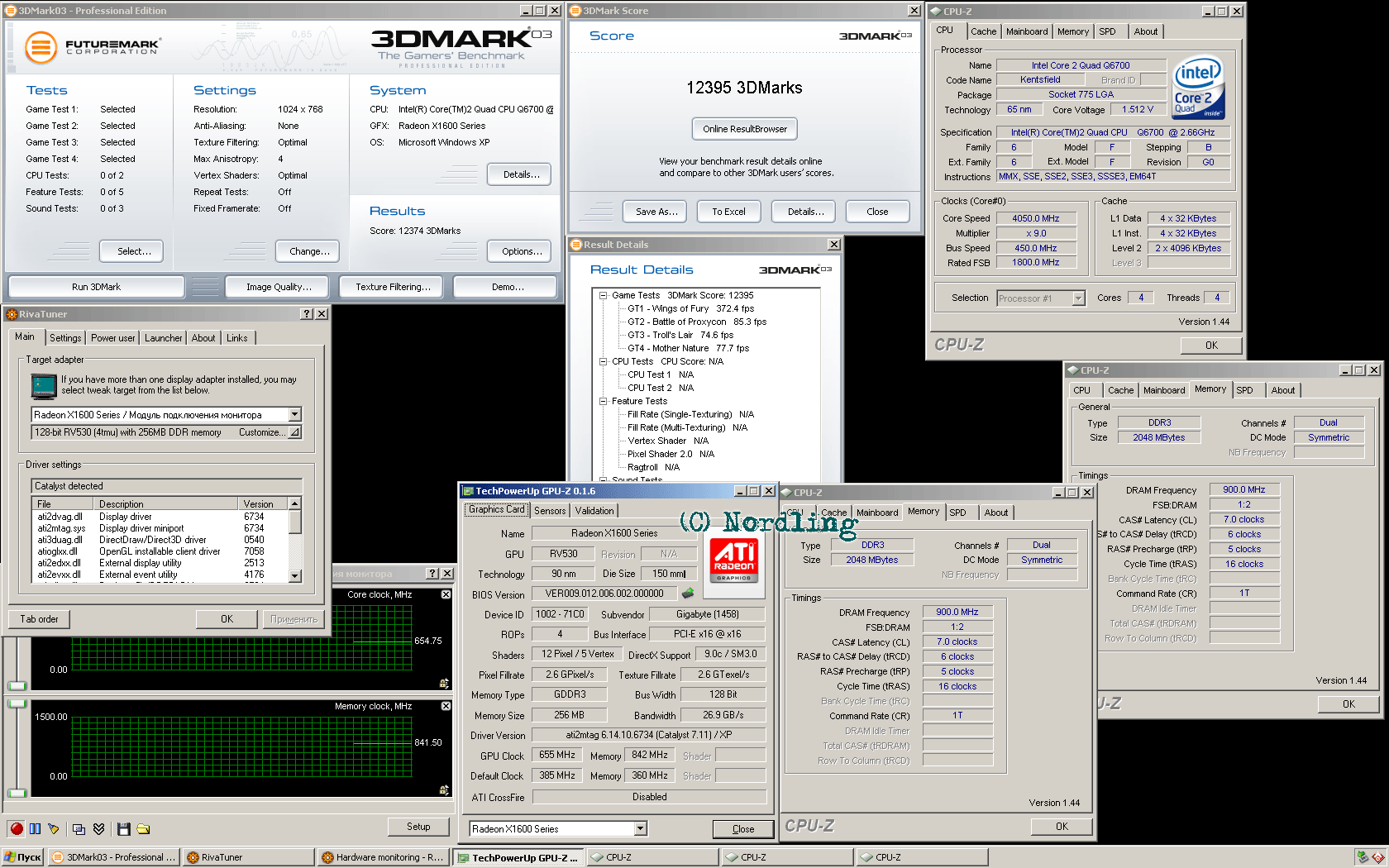Open the Start (Пуск) button
This screenshot has width=1389, height=868.
pos(22,857)
